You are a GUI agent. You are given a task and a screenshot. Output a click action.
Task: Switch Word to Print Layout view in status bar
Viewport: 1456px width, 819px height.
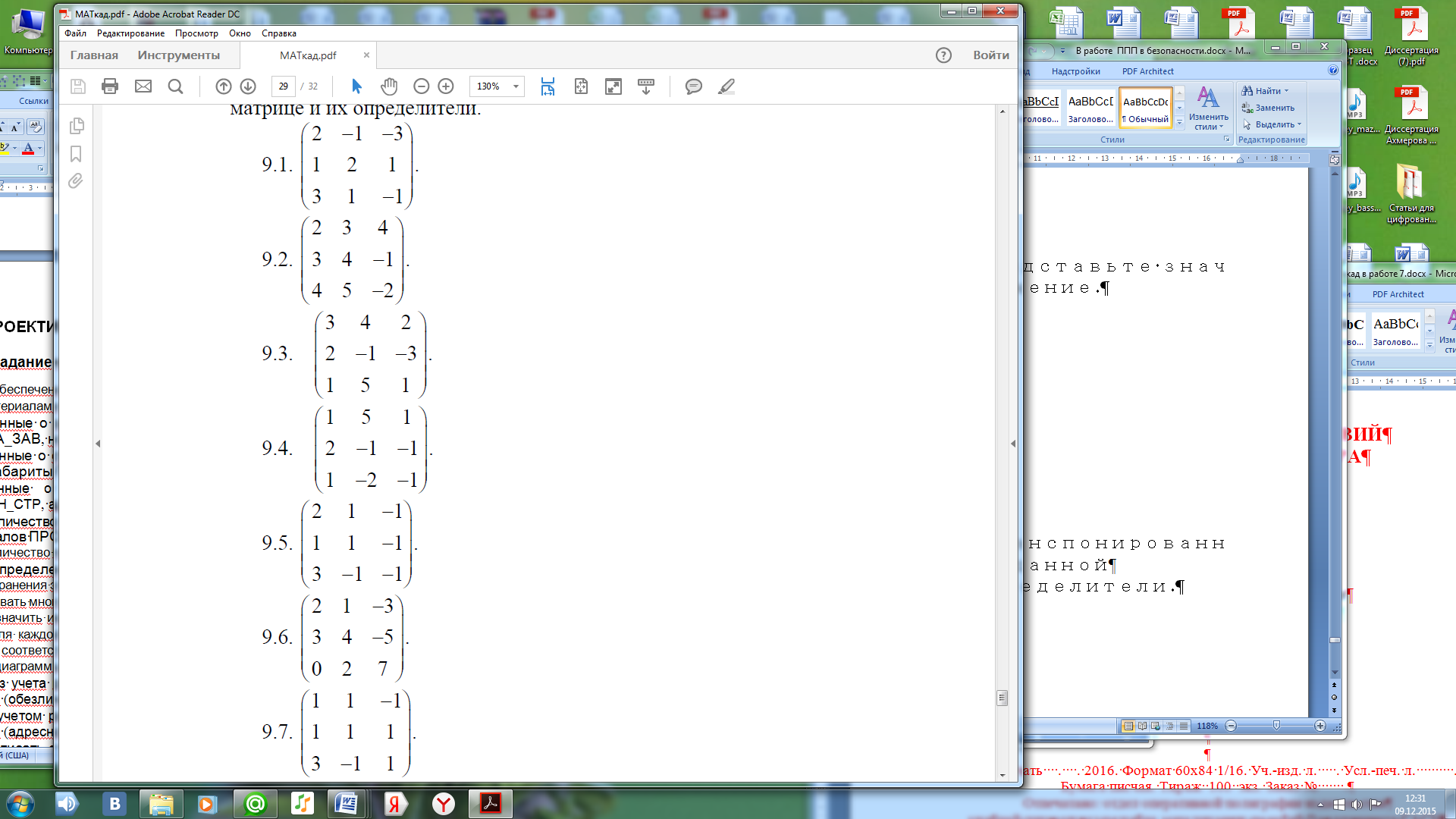[x=1128, y=726]
